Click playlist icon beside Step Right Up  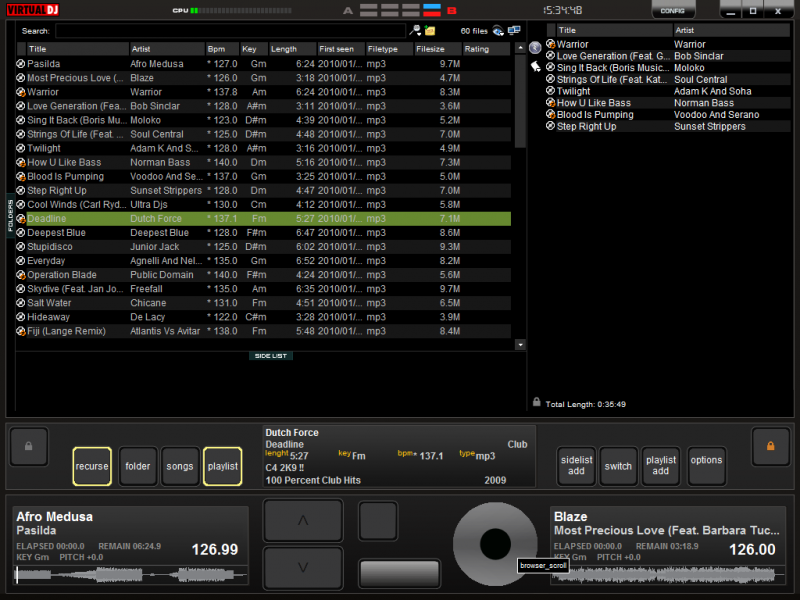pos(551,126)
